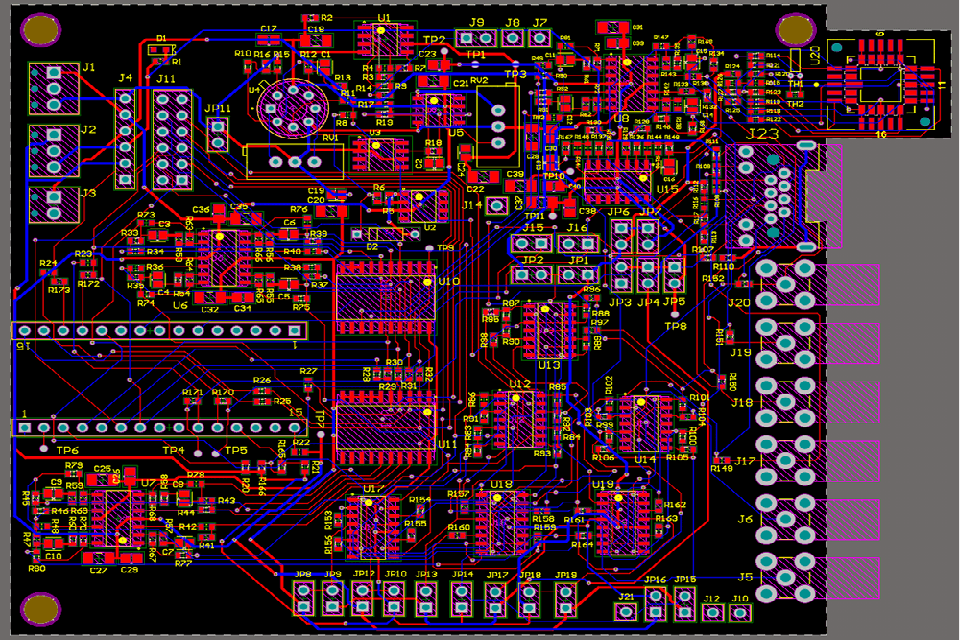Image resolution: width=960 pixels, height=640 pixels.
Task: Select the J17 SMA connector
Action: tap(786, 460)
